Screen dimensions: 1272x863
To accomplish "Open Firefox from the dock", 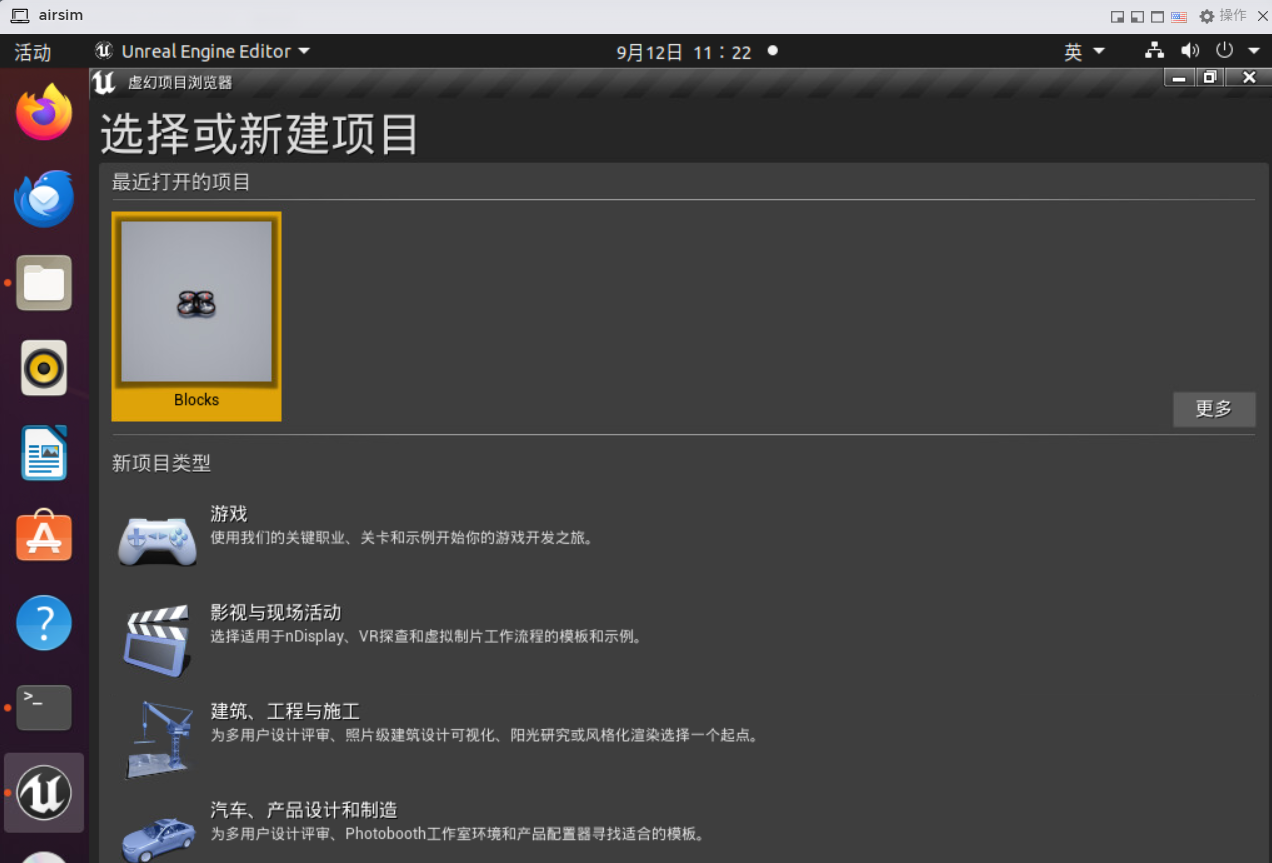I will pos(44,112).
